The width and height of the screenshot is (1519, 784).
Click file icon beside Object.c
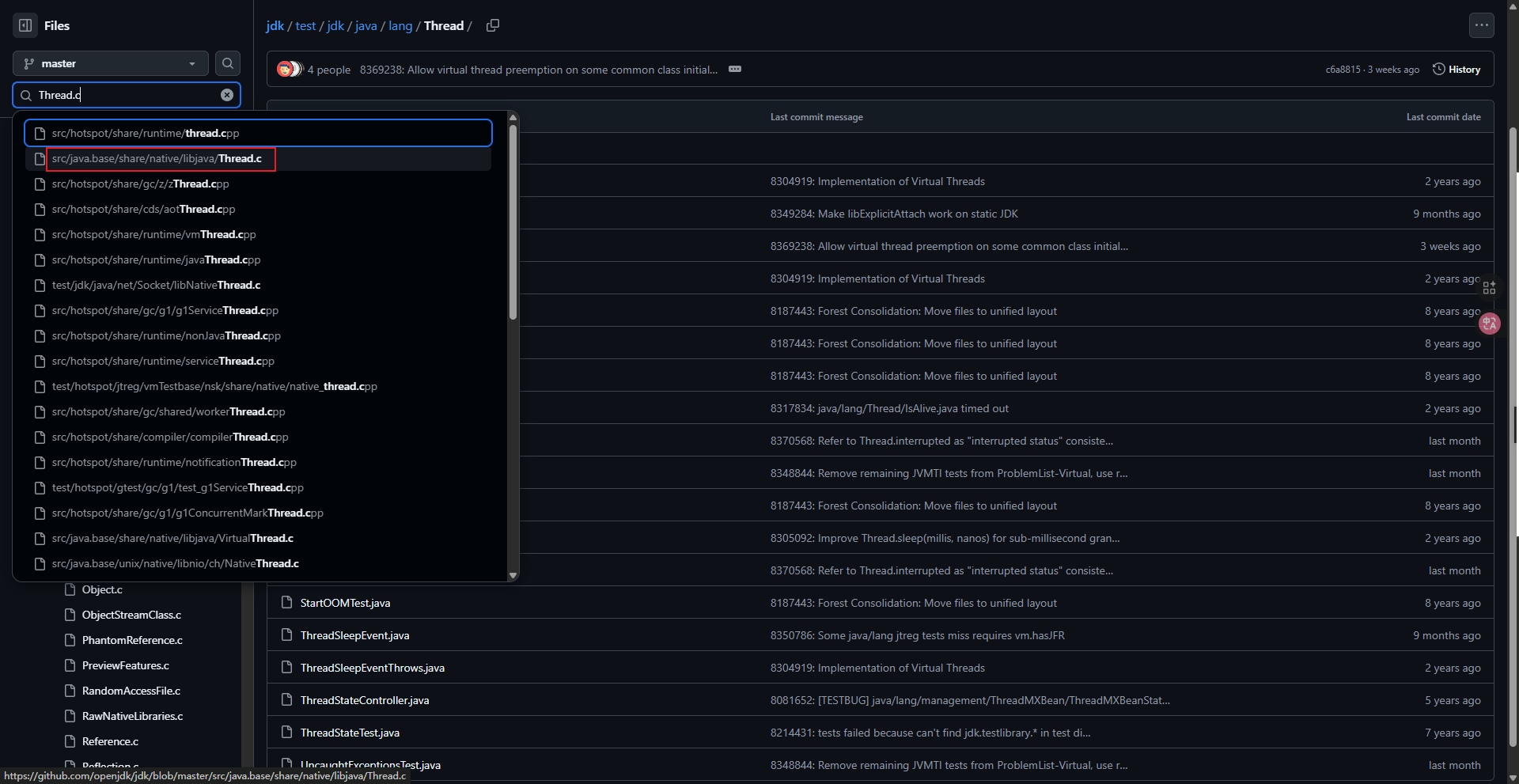pyautogui.click(x=70, y=589)
